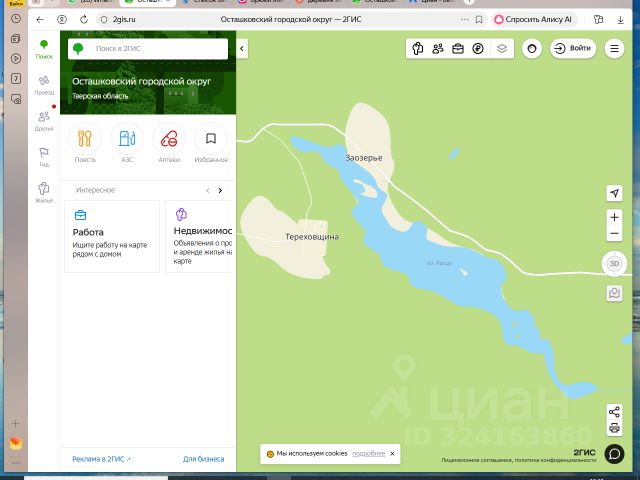This screenshot has height=480, width=640.
Task: Click the Yandex account icon near back arrow
Action: [x=62, y=19]
